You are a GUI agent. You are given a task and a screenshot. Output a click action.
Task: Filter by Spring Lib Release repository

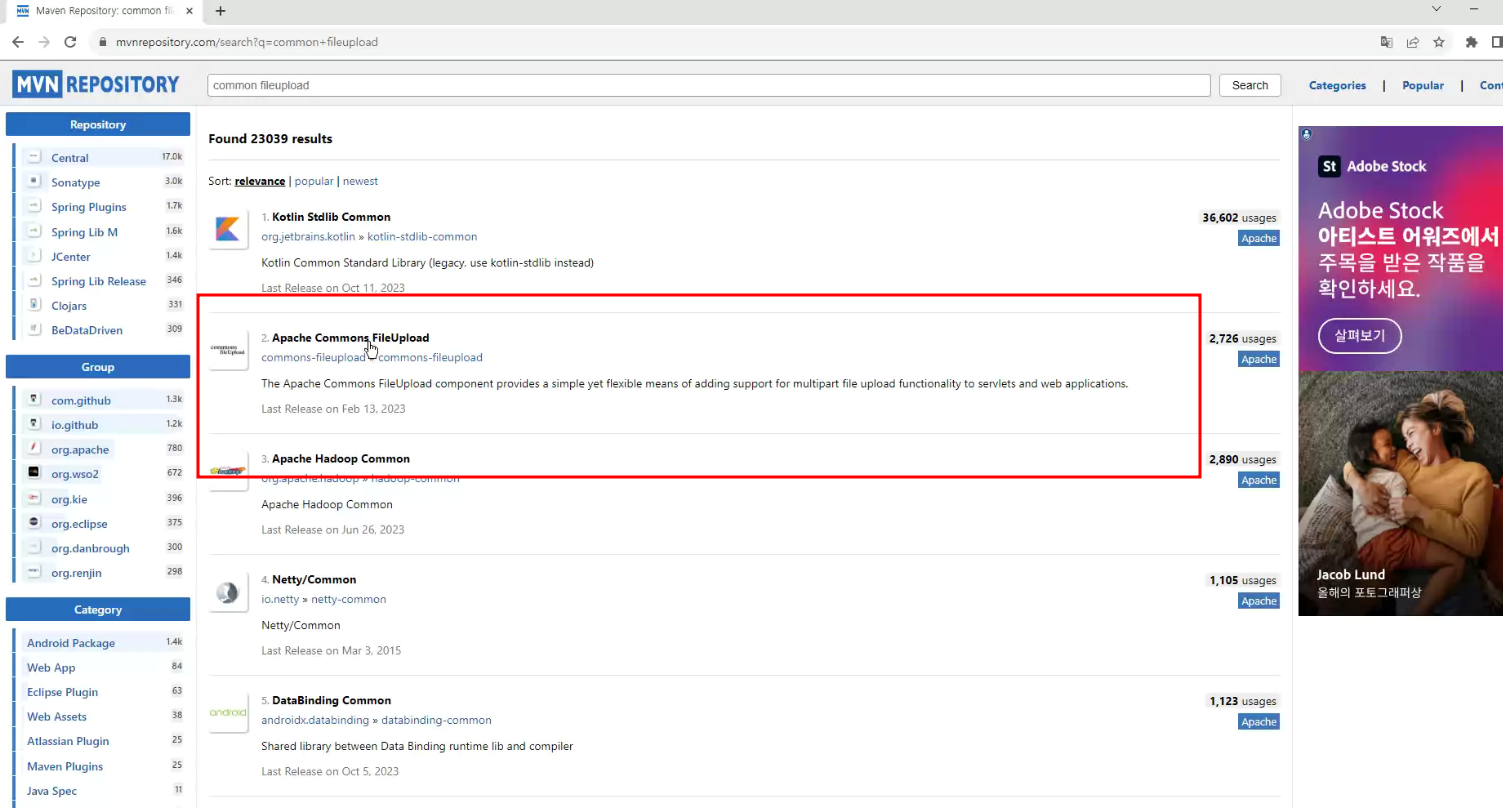click(x=98, y=281)
